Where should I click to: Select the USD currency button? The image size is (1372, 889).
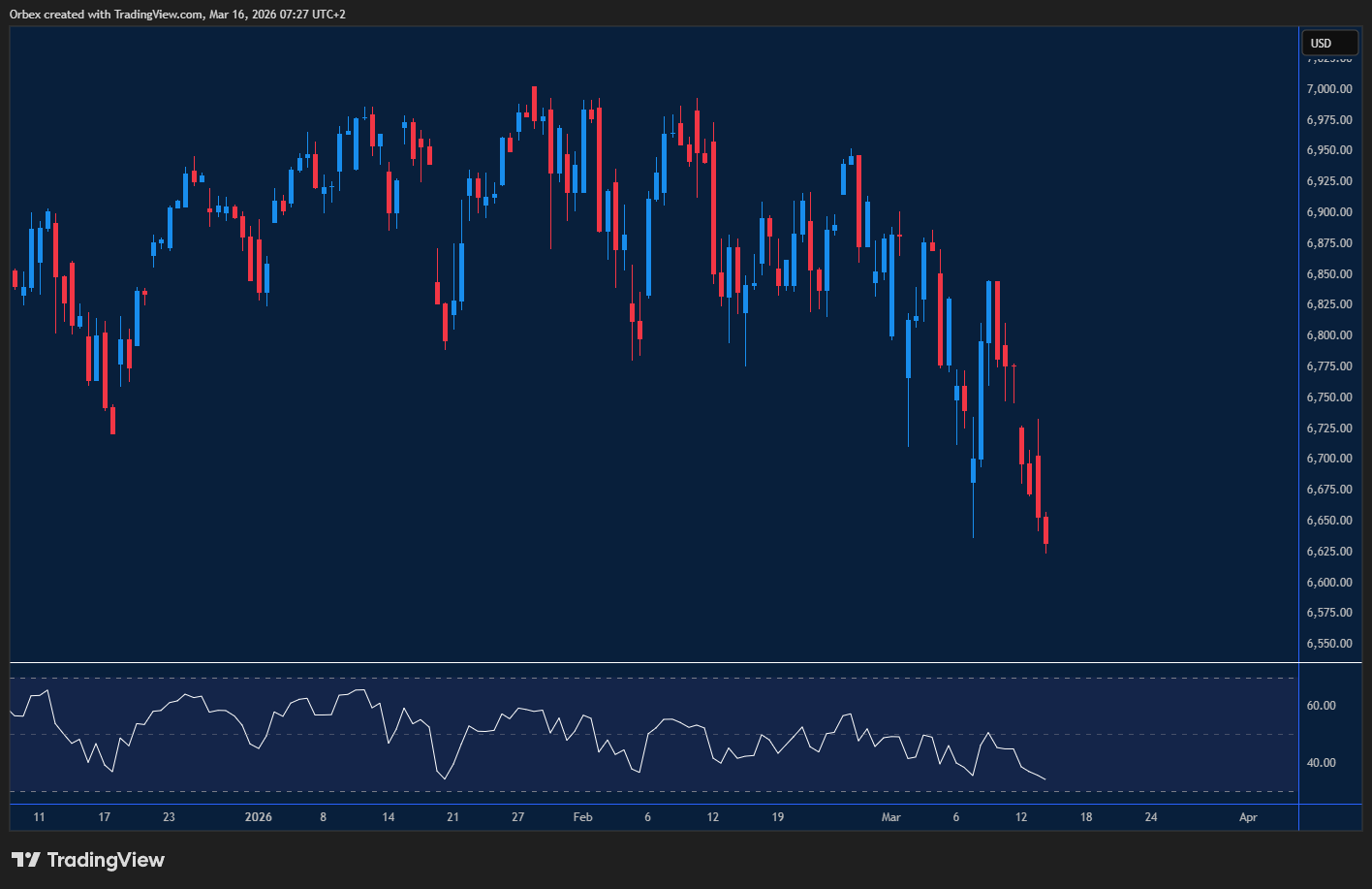click(x=1328, y=43)
